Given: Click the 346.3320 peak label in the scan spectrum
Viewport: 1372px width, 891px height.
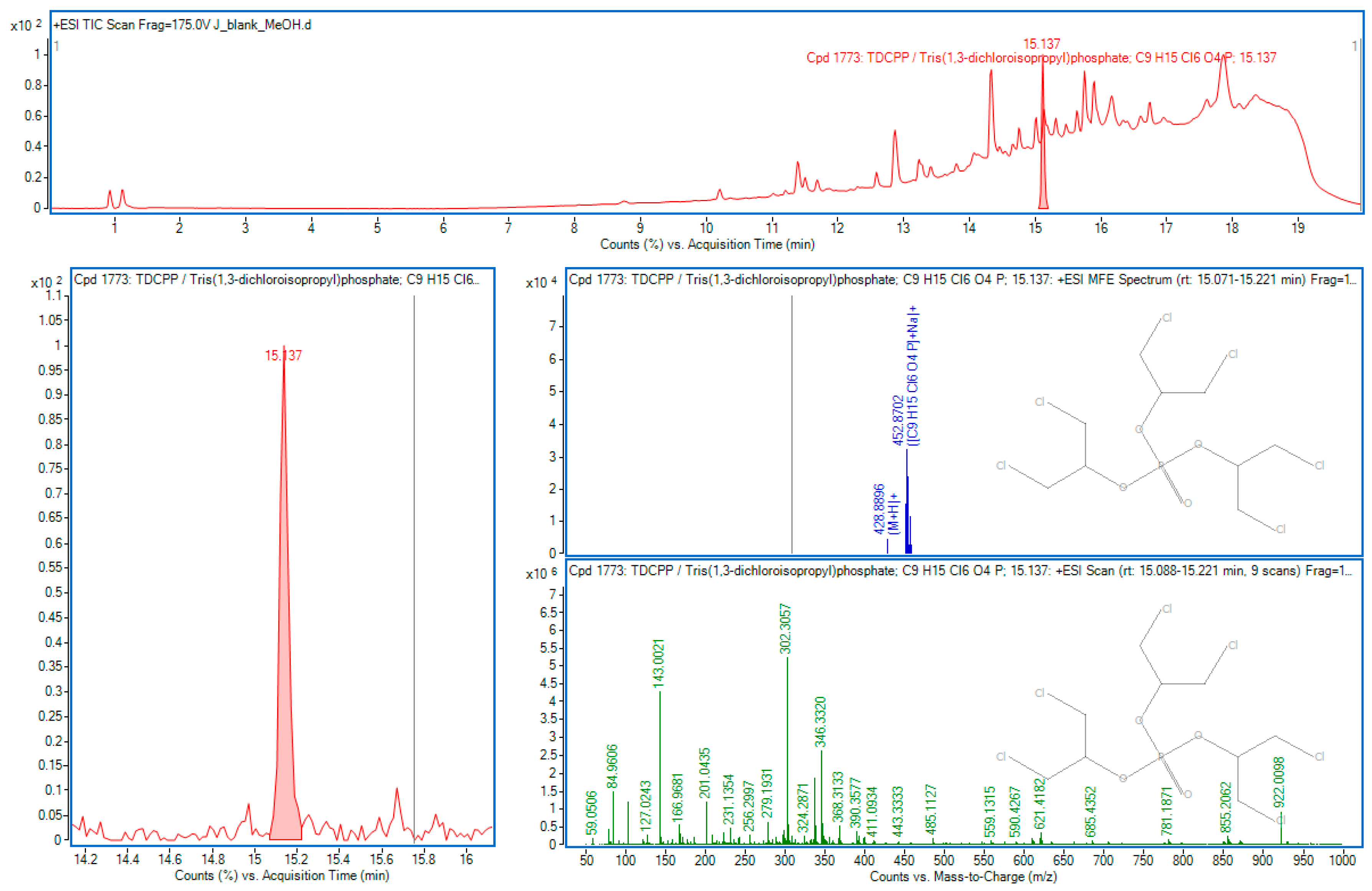Looking at the screenshot, I should [x=820, y=721].
